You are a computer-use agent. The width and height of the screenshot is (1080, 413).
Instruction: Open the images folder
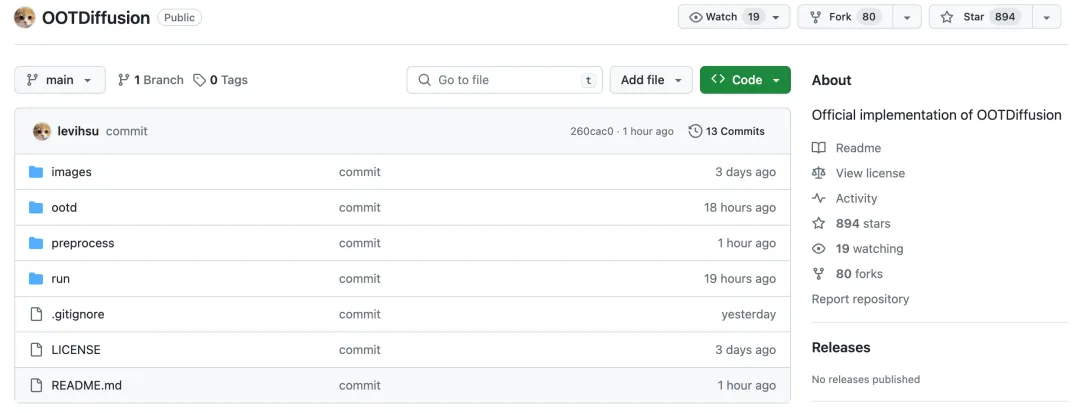(x=71, y=172)
